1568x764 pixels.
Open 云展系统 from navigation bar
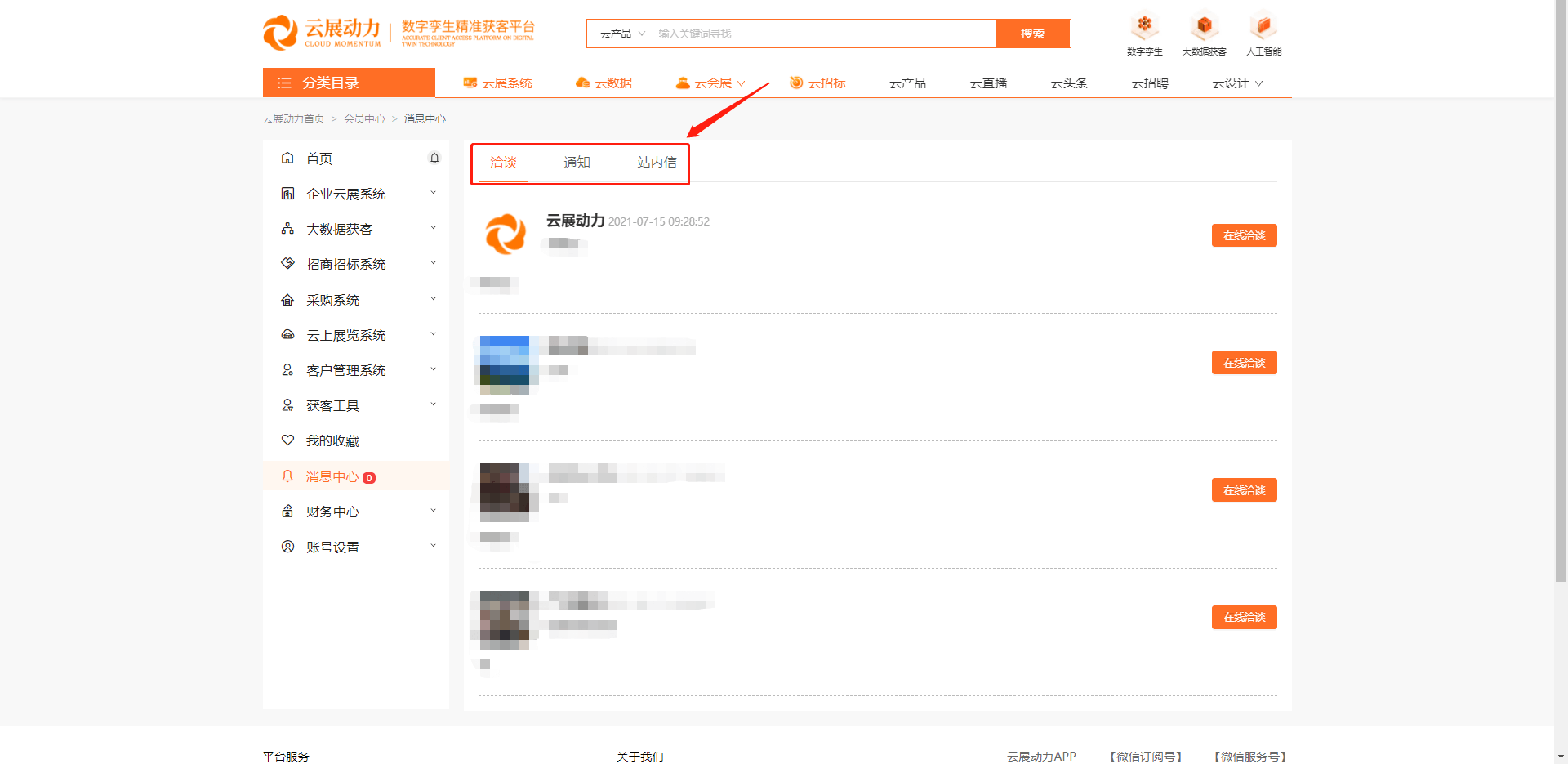point(497,83)
